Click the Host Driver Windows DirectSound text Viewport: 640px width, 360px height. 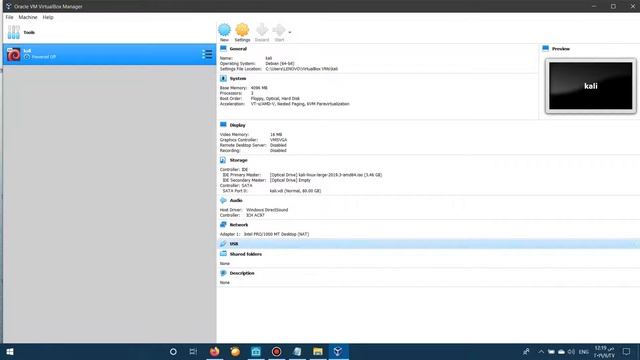(267, 210)
